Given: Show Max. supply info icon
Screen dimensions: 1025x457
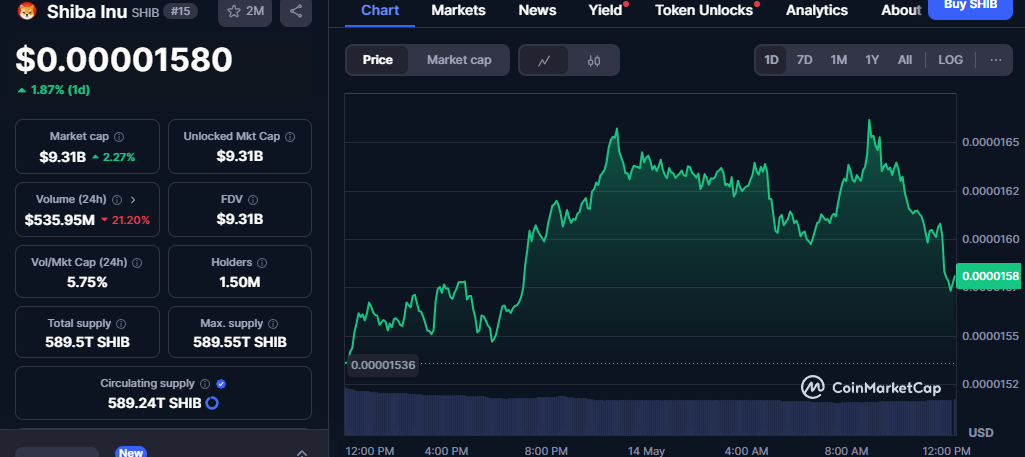Looking at the screenshot, I should pos(273,324).
